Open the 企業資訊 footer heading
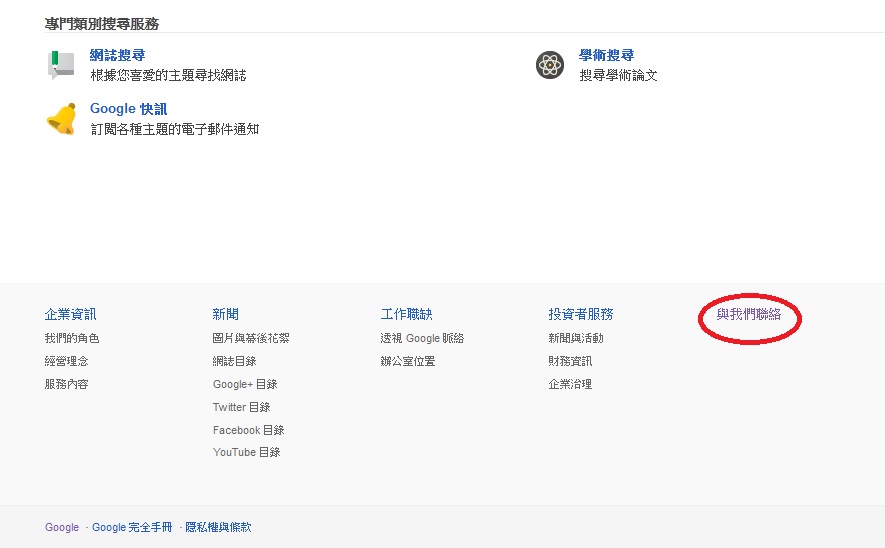The width and height of the screenshot is (885, 548). coord(70,315)
